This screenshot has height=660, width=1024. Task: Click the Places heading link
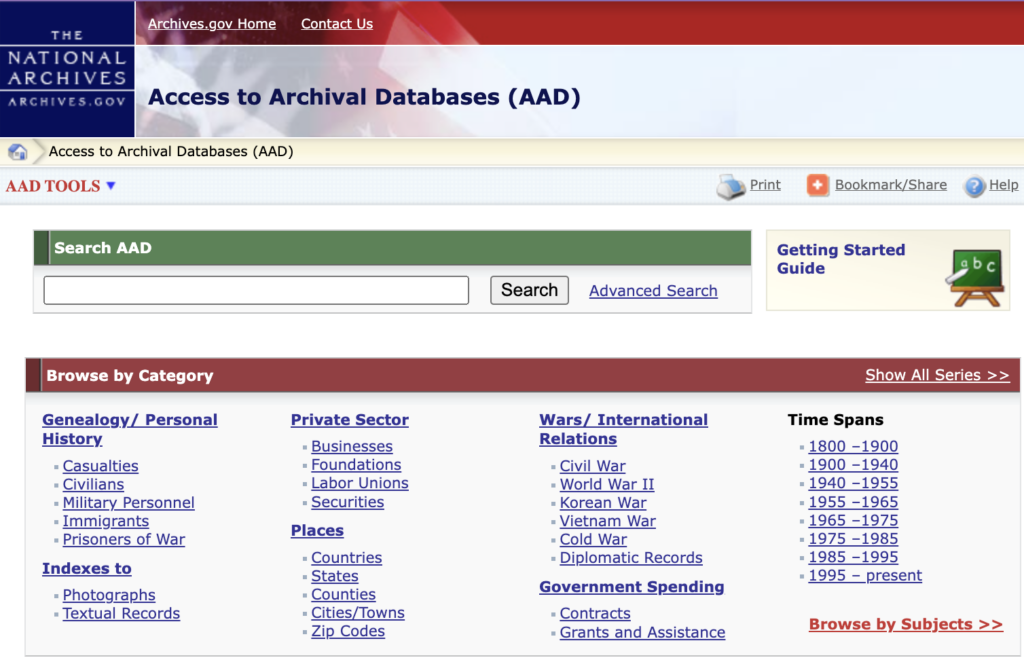(x=317, y=531)
